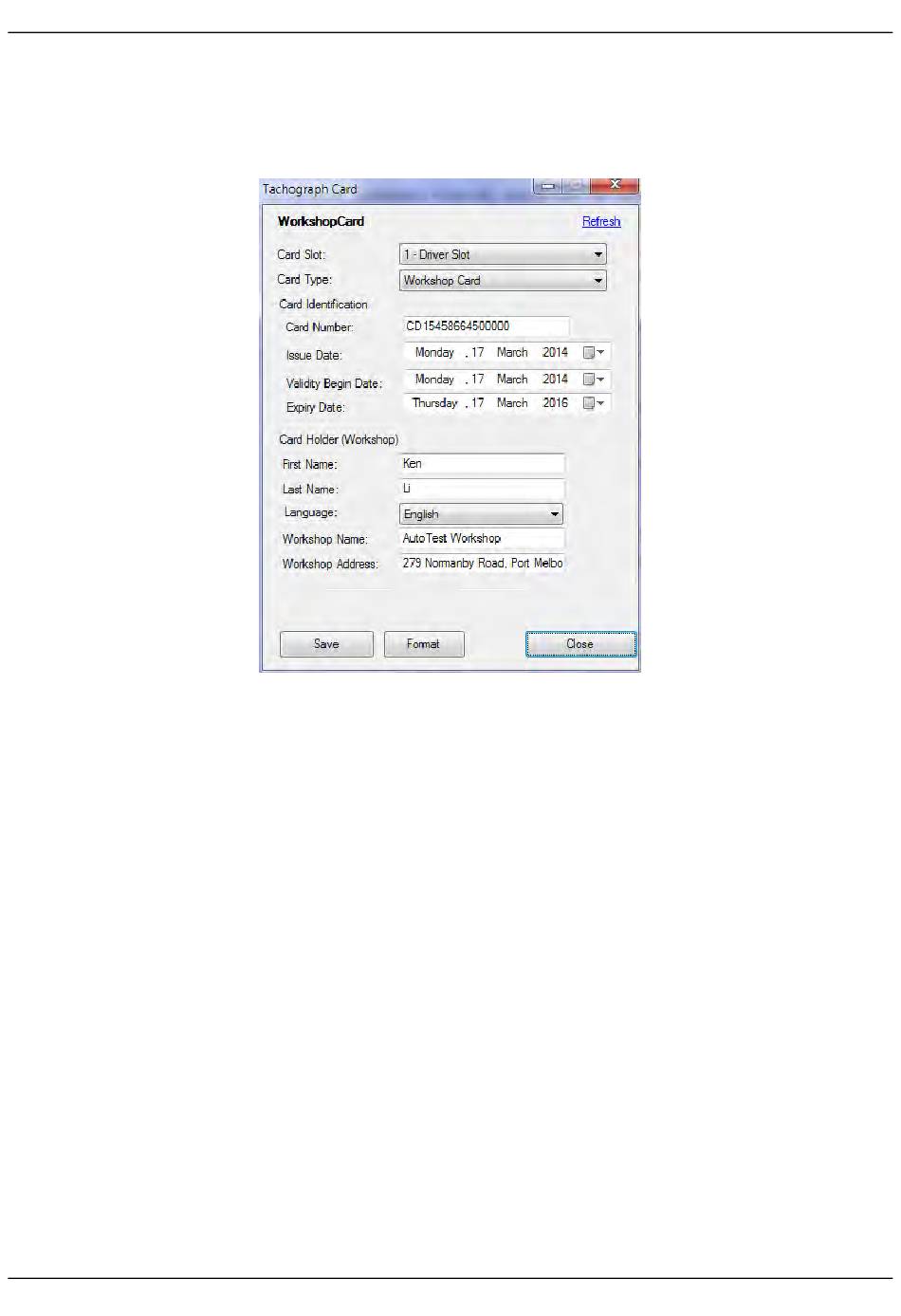Select the weekday Thursday in Expiry Date
The height and width of the screenshot is (1316, 901).
pos(435,403)
